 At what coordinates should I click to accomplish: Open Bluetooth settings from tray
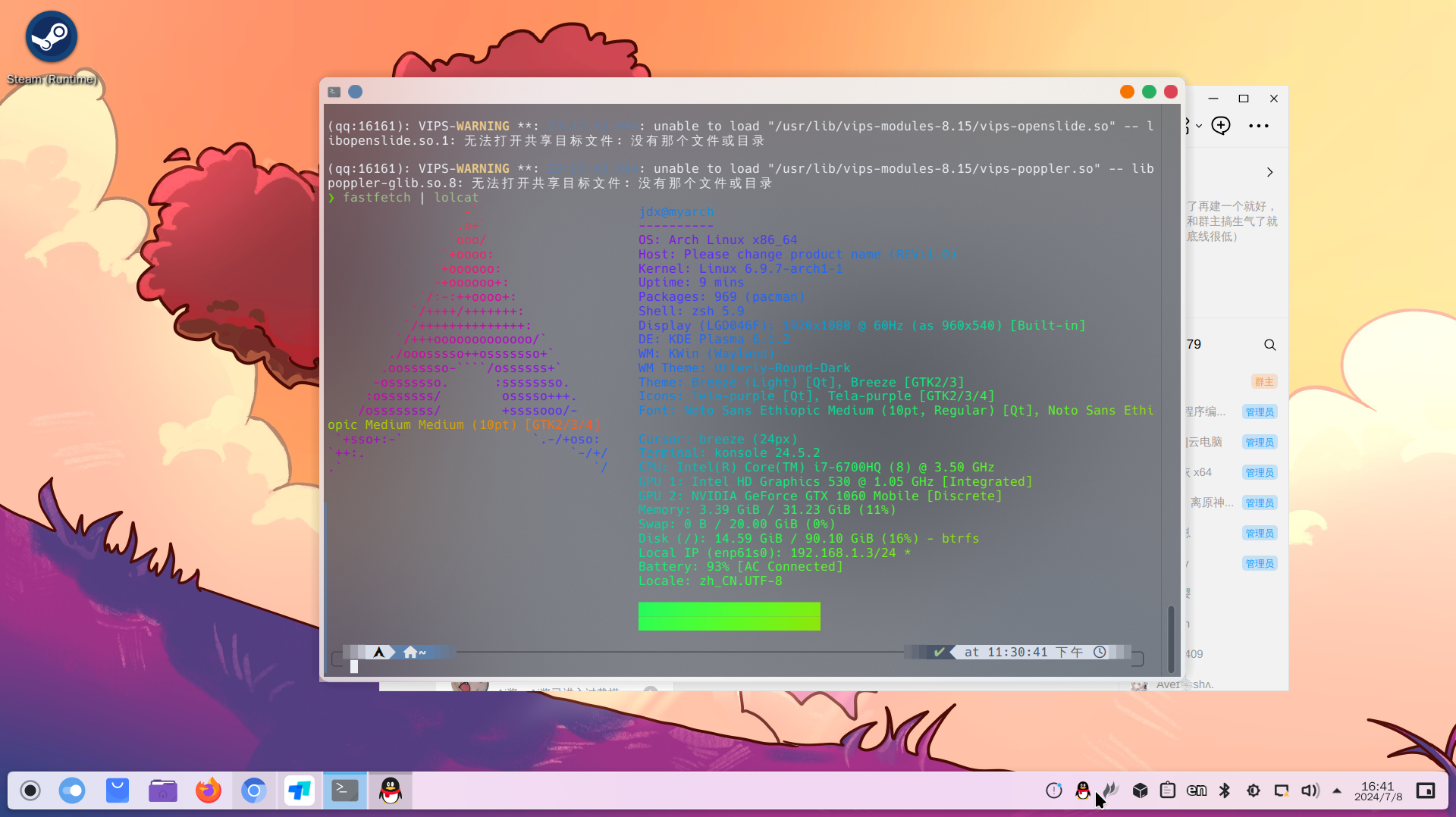(1225, 790)
